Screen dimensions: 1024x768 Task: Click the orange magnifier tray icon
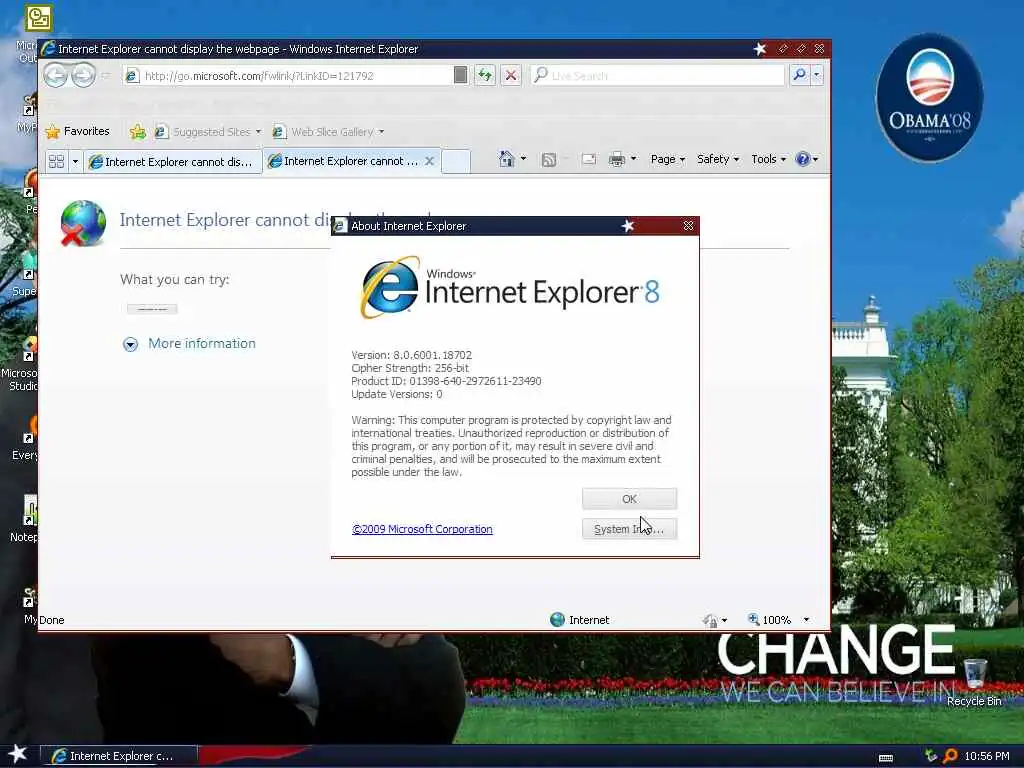tap(950, 756)
